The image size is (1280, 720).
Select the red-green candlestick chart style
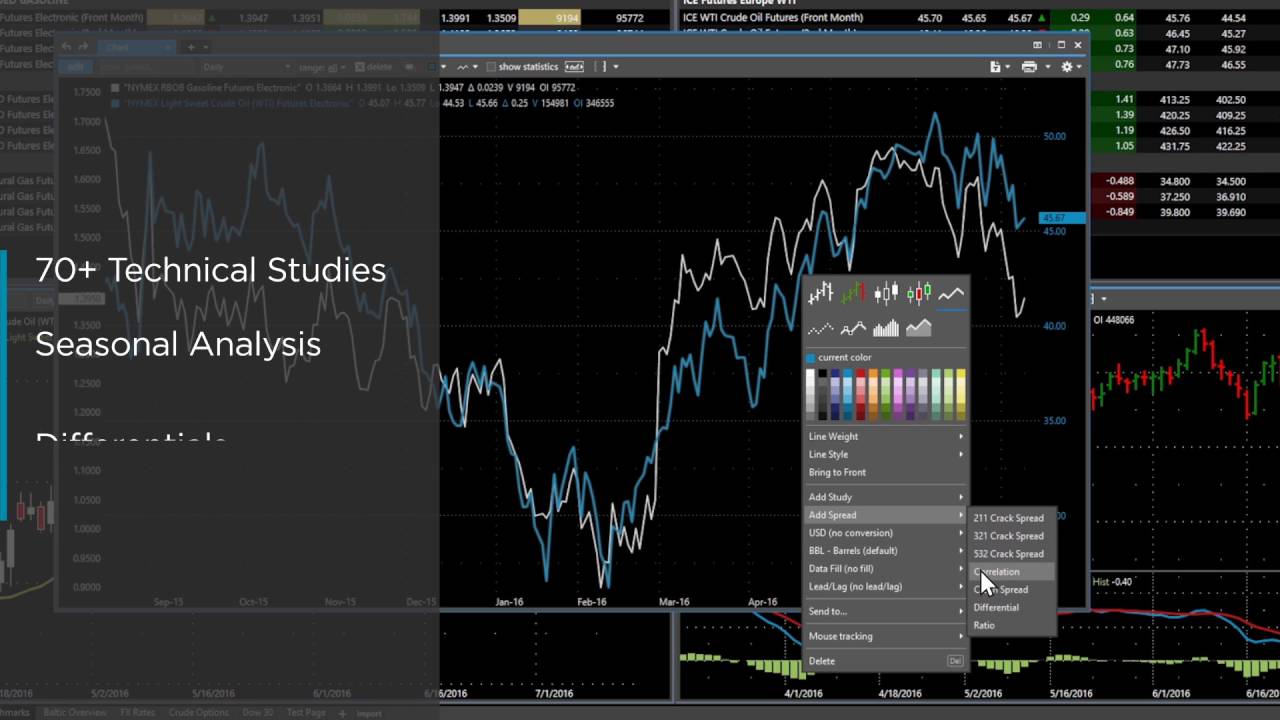pos(919,293)
